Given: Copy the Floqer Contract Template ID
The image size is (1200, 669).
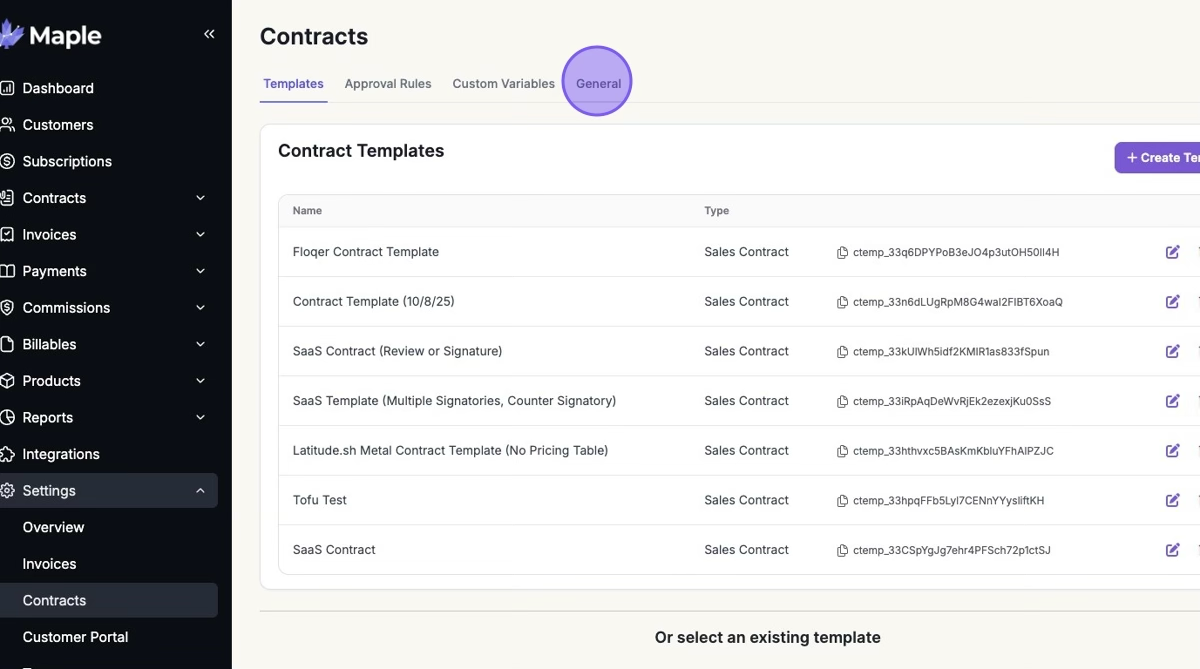Looking at the screenshot, I should 842,253.
